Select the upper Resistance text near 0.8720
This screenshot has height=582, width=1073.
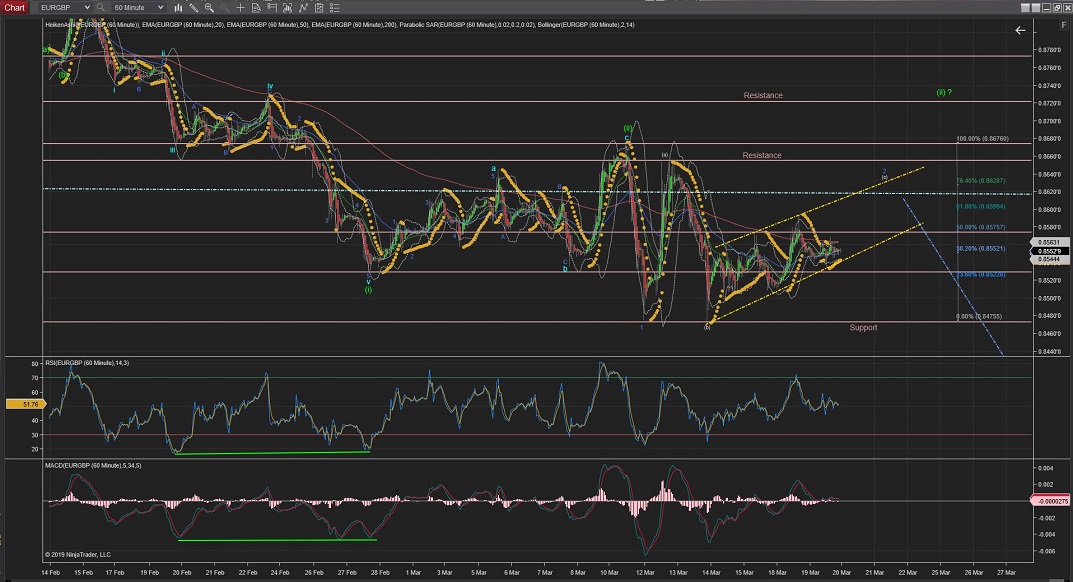pyautogui.click(x=763, y=95)
